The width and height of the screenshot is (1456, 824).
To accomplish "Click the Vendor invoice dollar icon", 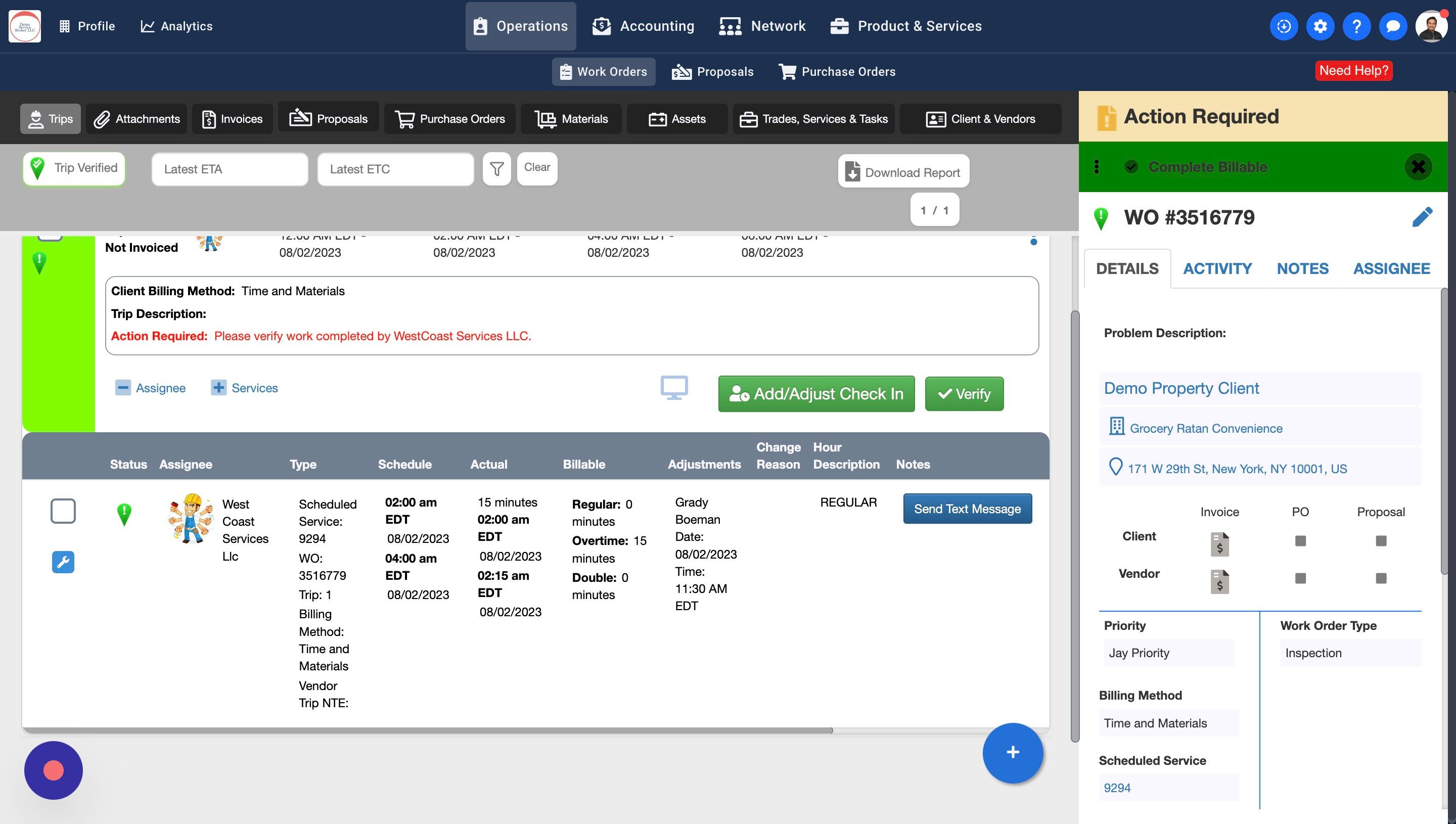I will tap(1219, 581).
